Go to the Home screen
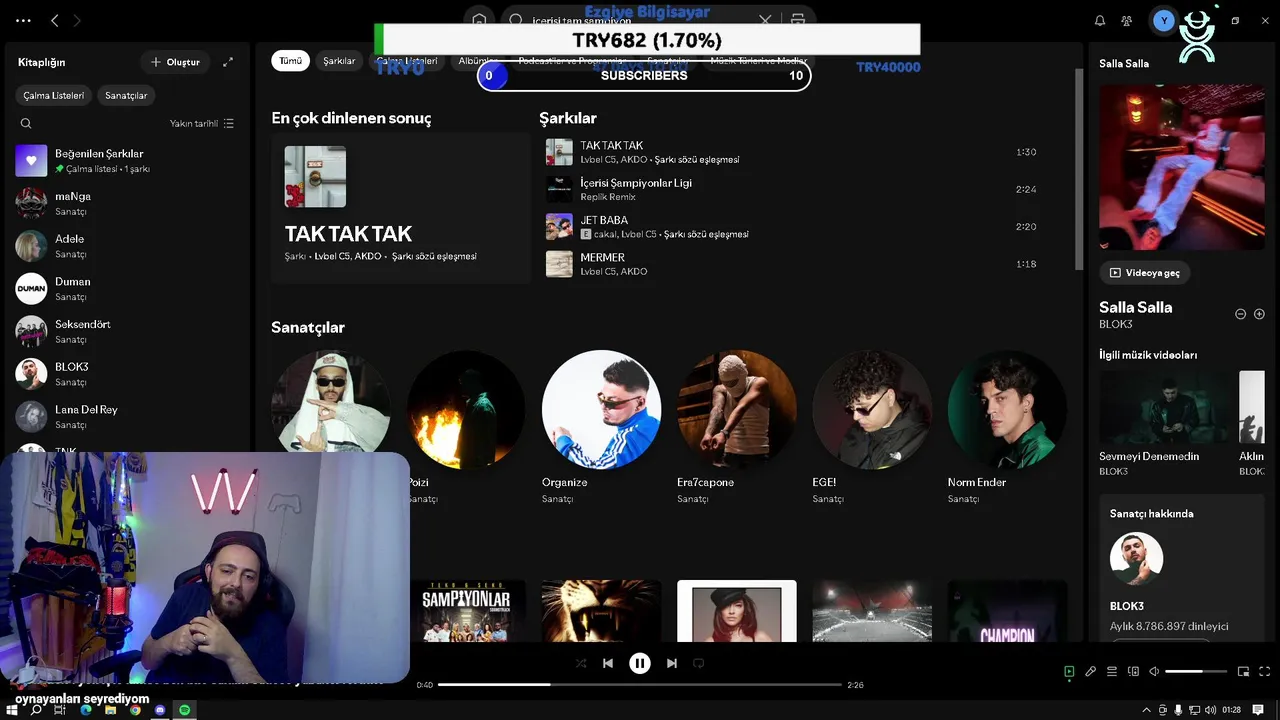 tap(479, 20)
